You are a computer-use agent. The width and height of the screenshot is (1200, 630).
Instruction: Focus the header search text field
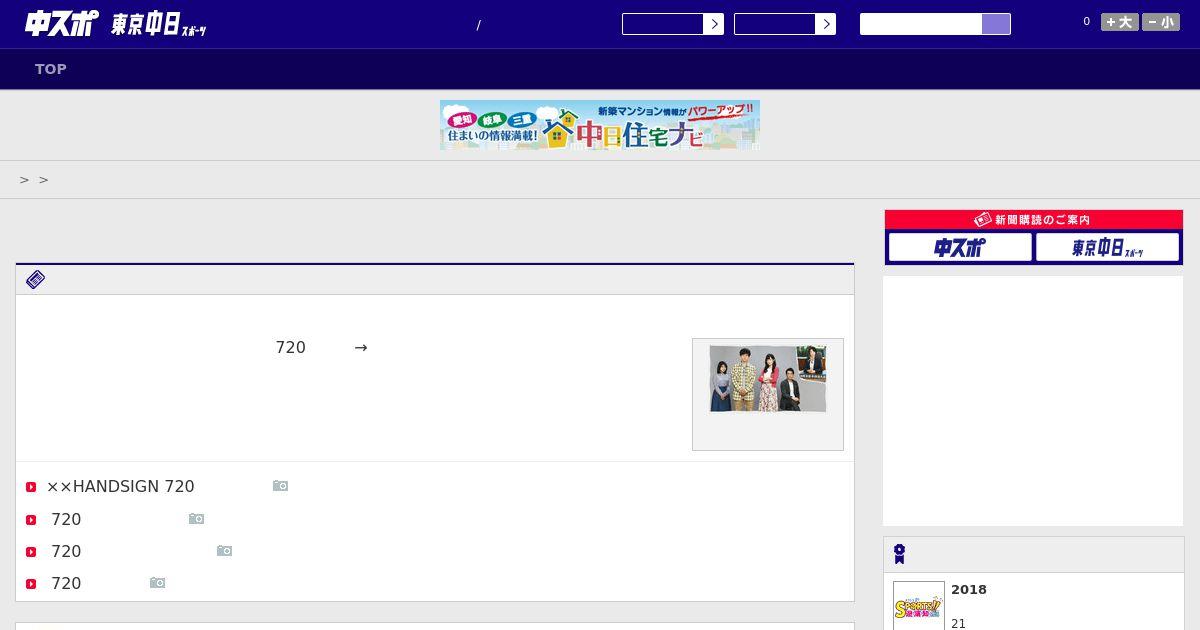click(921, 24)
